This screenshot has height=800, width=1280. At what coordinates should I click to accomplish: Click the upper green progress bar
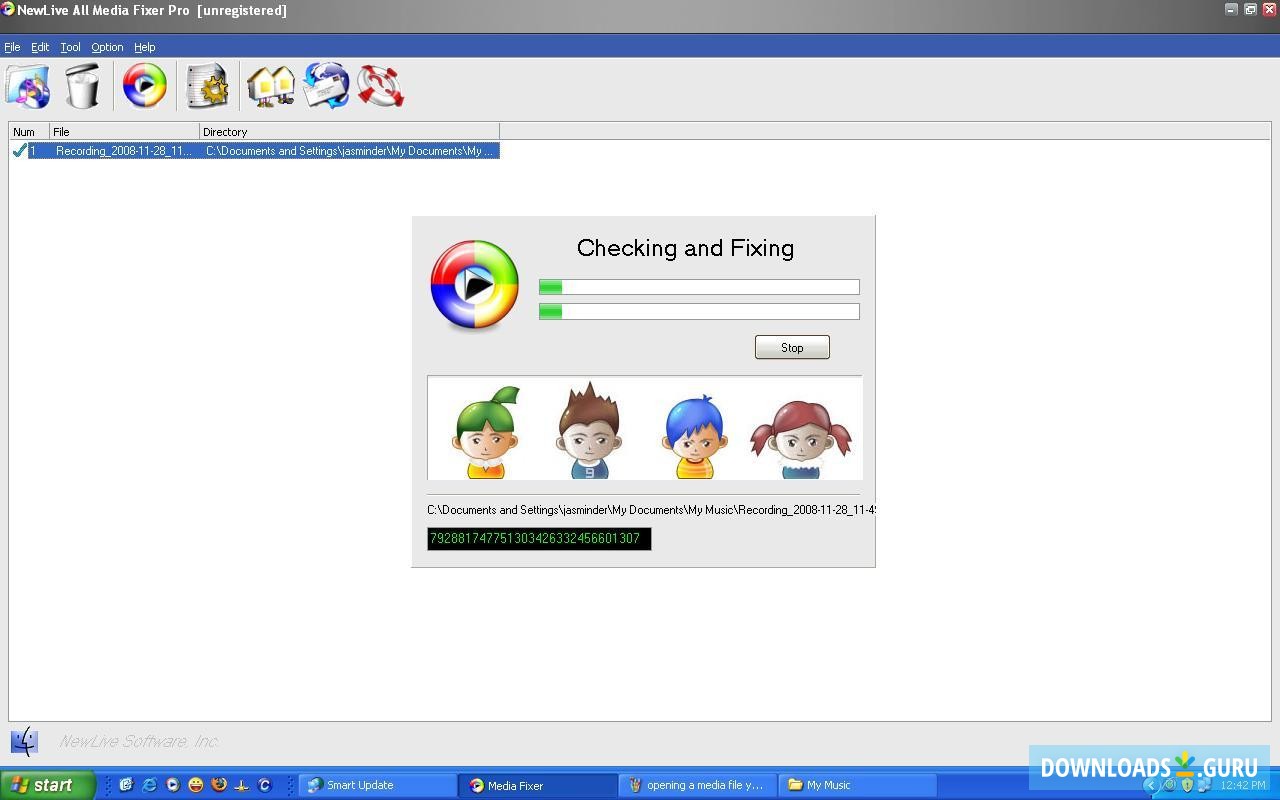tap(699, 287)
